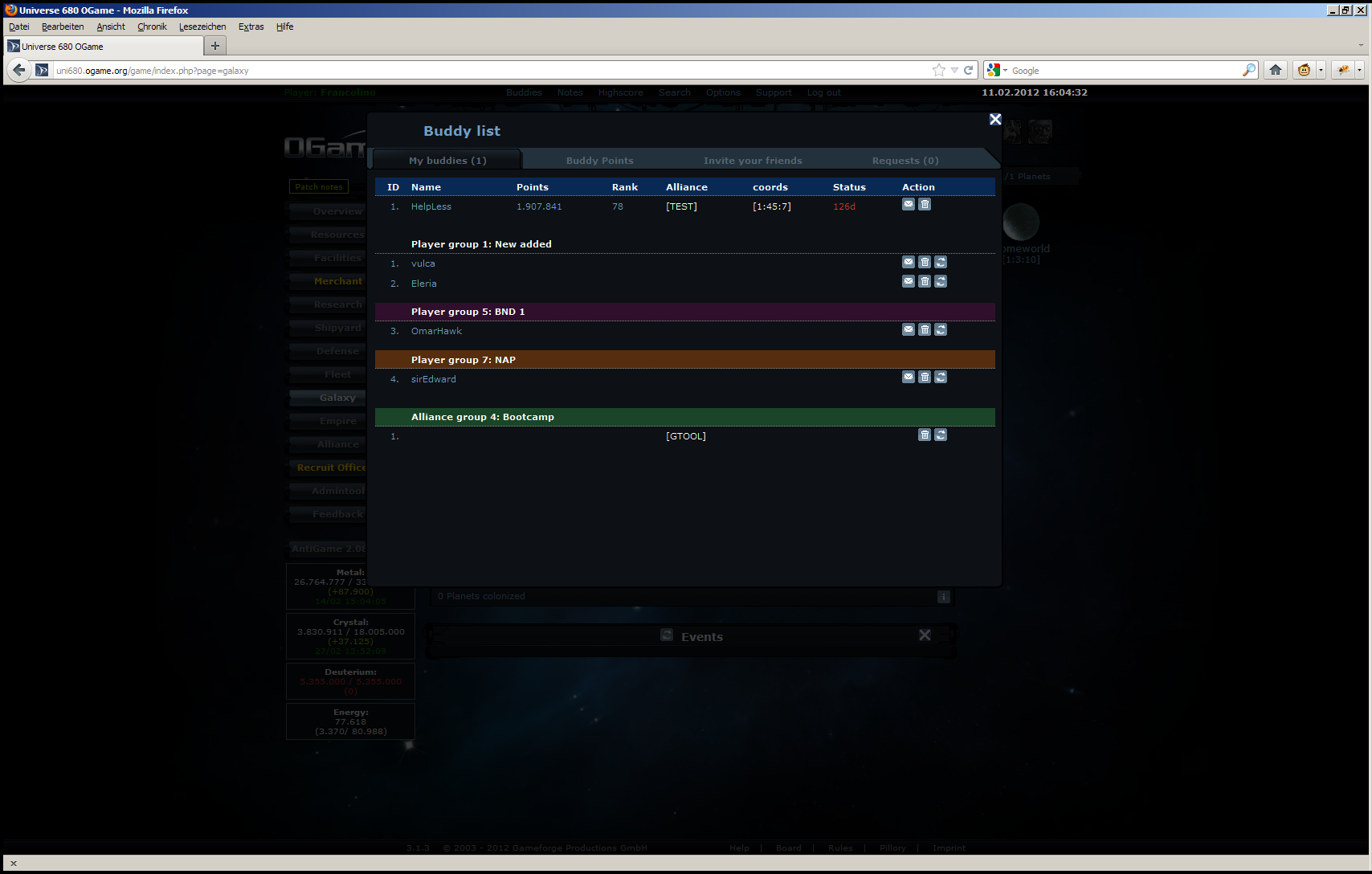Screen dimensions: 1372x874
Task: Move sirEdward to another group
Action: (x=941, y=377)
